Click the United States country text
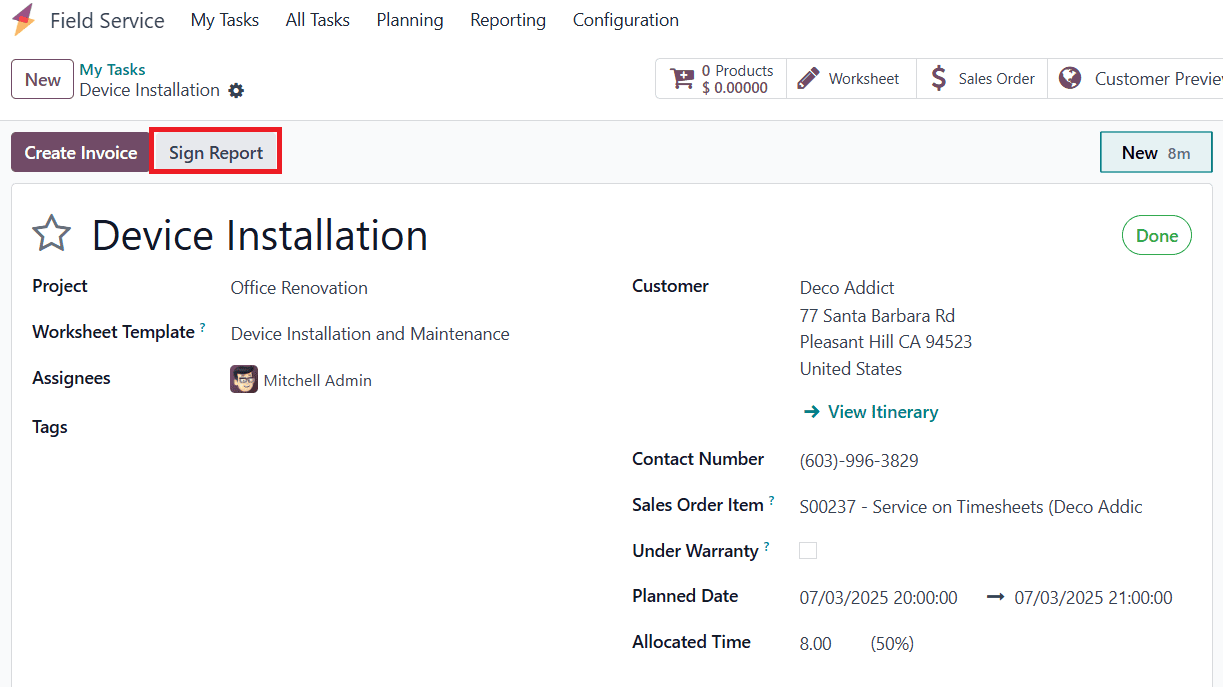This screenshot has width=1223, height=687. click(x=851, y=369)
